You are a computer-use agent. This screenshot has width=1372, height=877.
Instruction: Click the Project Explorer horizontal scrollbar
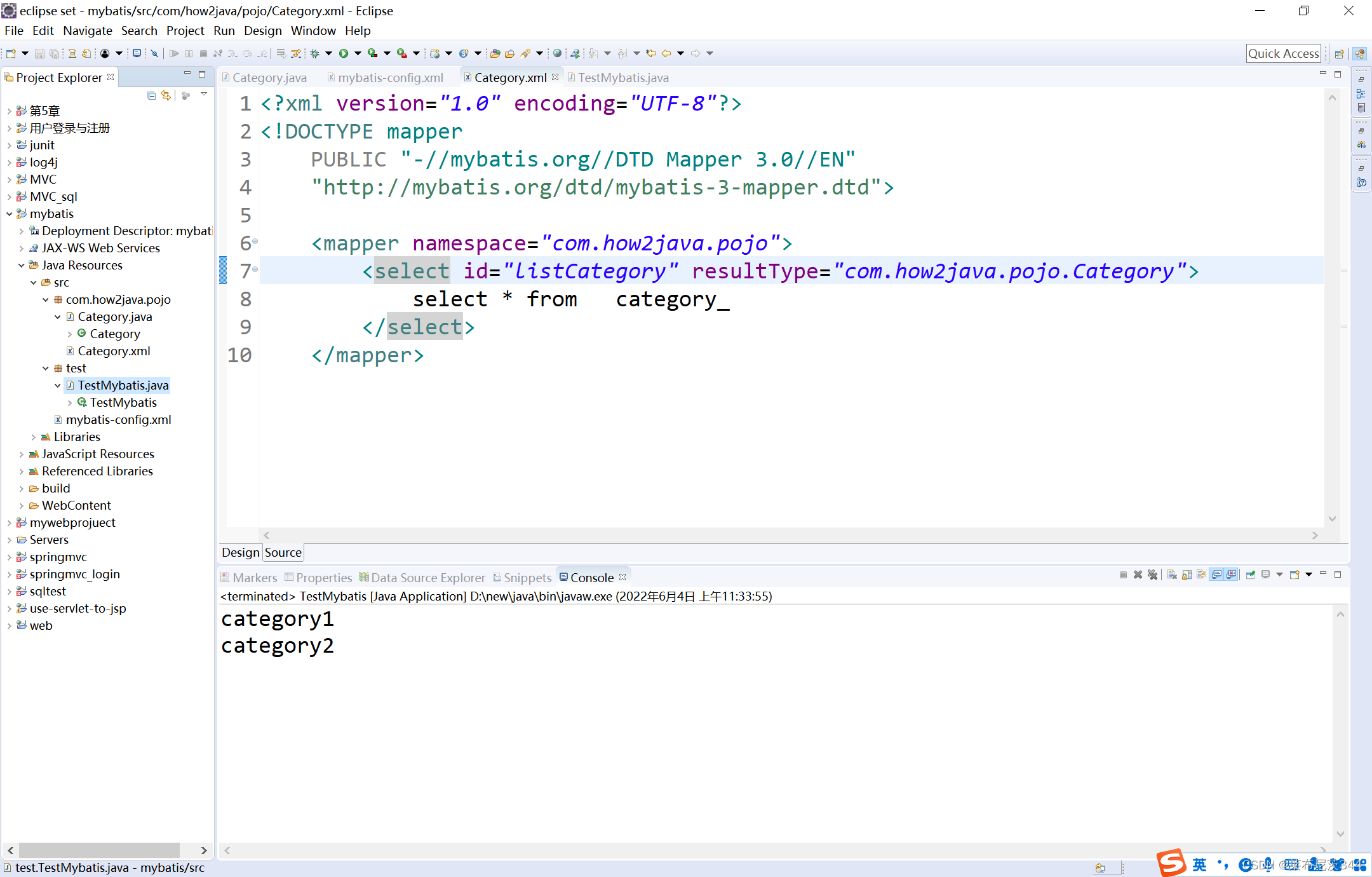point(99,850)
